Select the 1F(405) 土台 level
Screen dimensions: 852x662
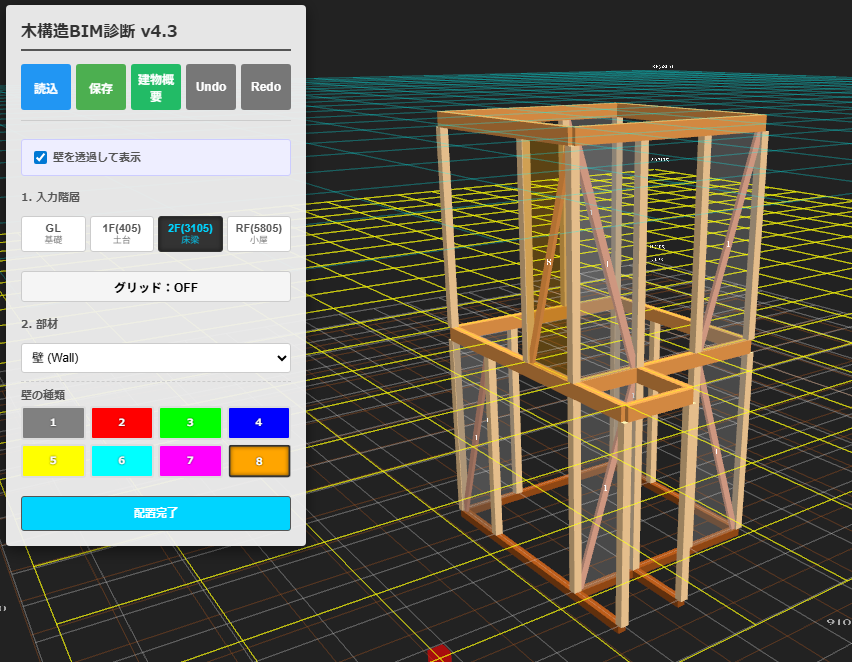click(x=122, y=234)
